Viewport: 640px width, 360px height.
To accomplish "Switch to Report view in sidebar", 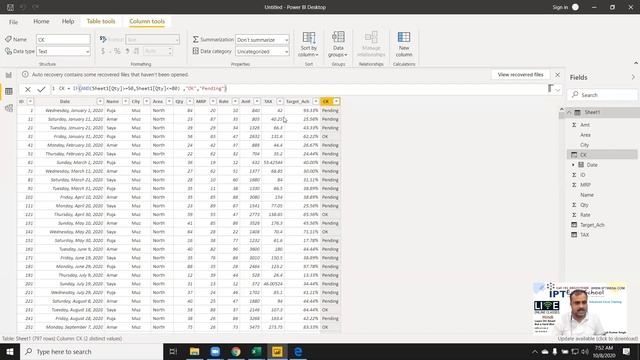I will coord(9,75).
